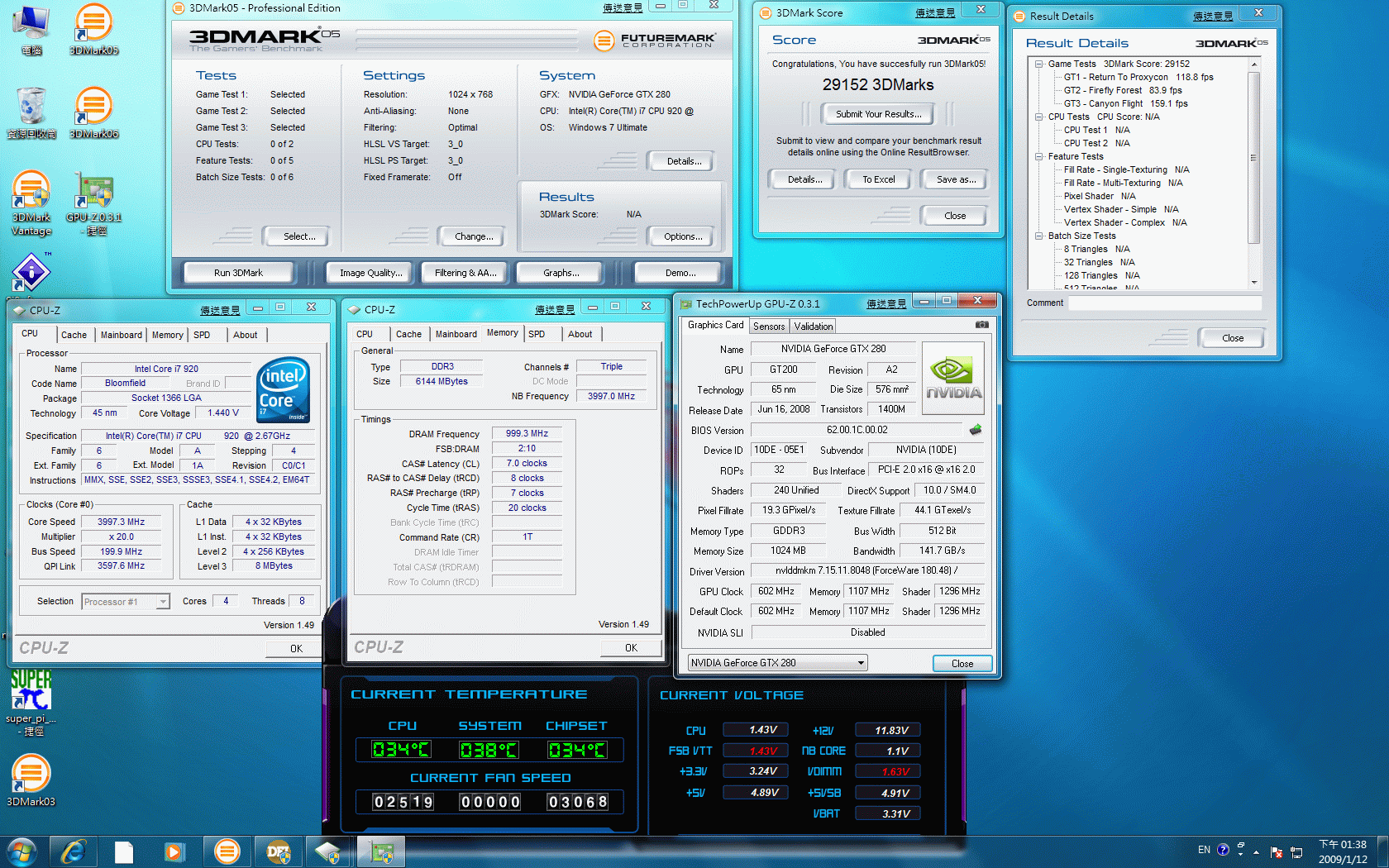Click the network tray icon
Viewport: 1389px width, 868px height.
click(x=1296, y=852)
